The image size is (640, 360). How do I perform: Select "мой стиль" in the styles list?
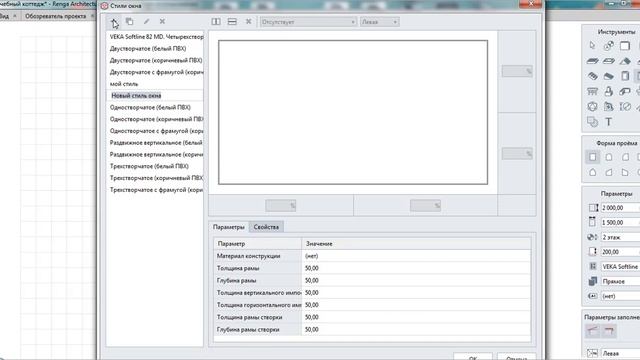[x=155, y=84]
